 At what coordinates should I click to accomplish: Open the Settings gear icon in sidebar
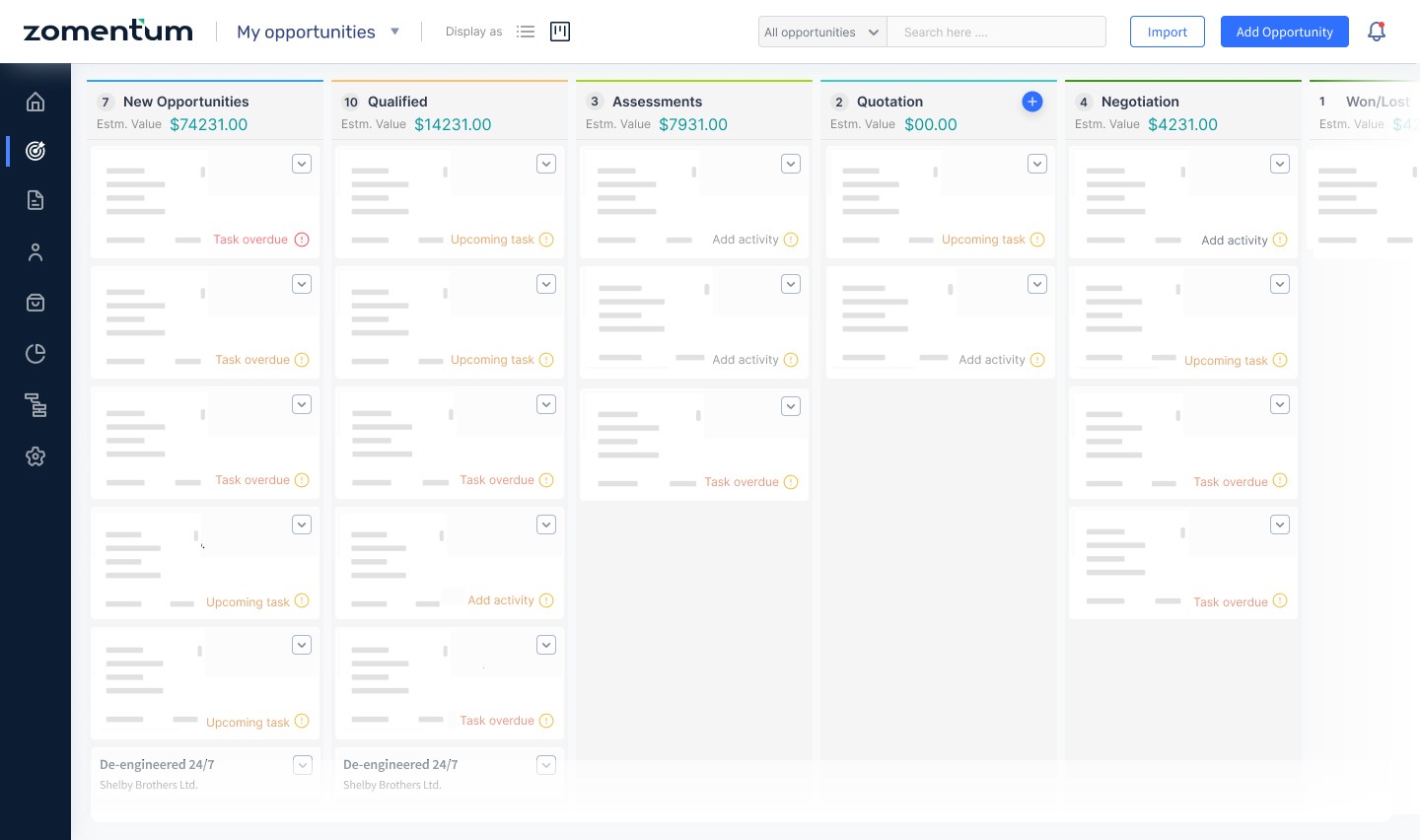pyautogui.click(x=36, y=456)
